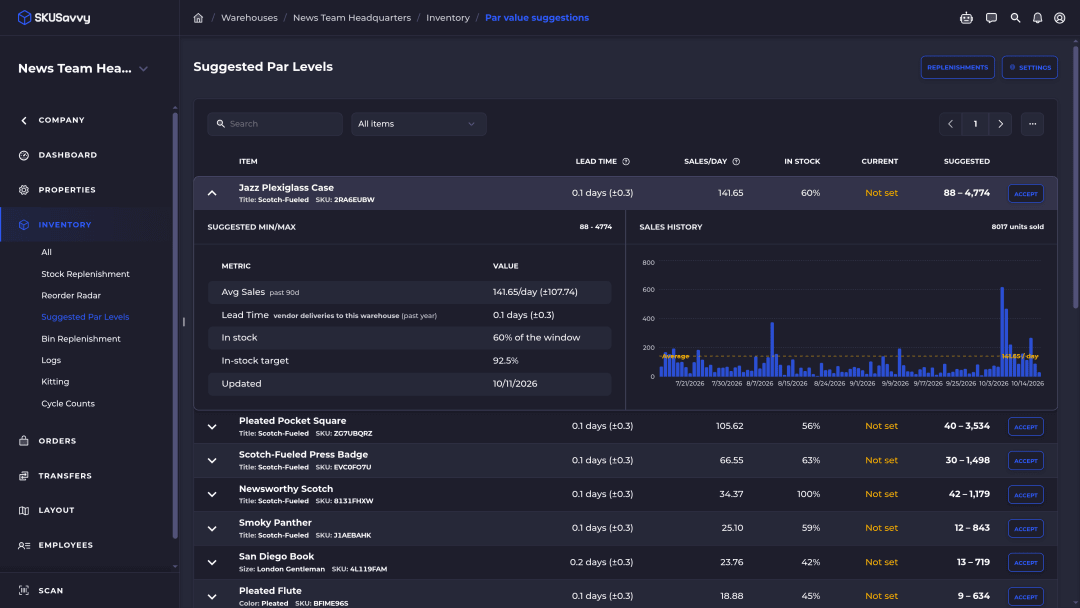Accept suggestion for Newsworthy Scotch
The width and height of the screenshot is (1080, 608).
(1026, 494)
